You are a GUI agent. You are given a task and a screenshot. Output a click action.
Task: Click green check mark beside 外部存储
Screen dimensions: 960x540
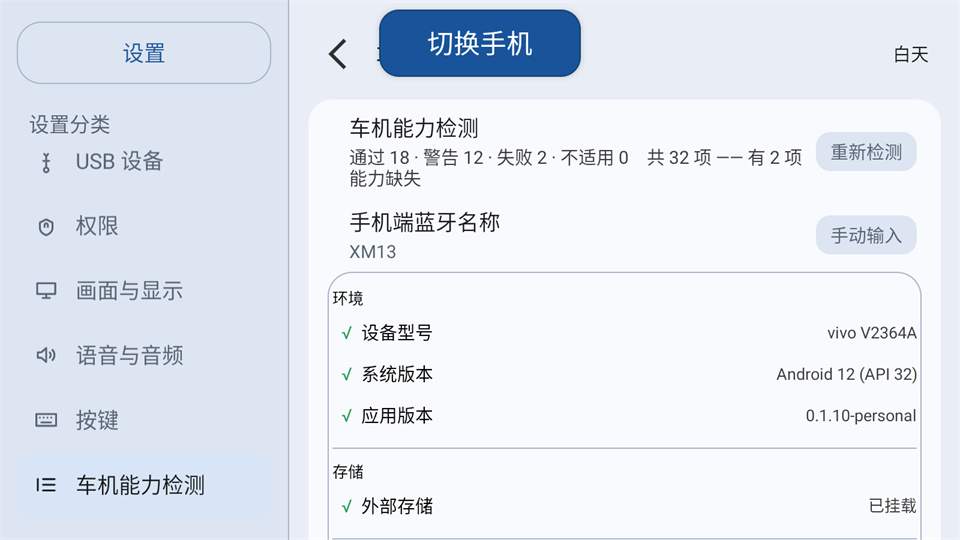point(347,506)
